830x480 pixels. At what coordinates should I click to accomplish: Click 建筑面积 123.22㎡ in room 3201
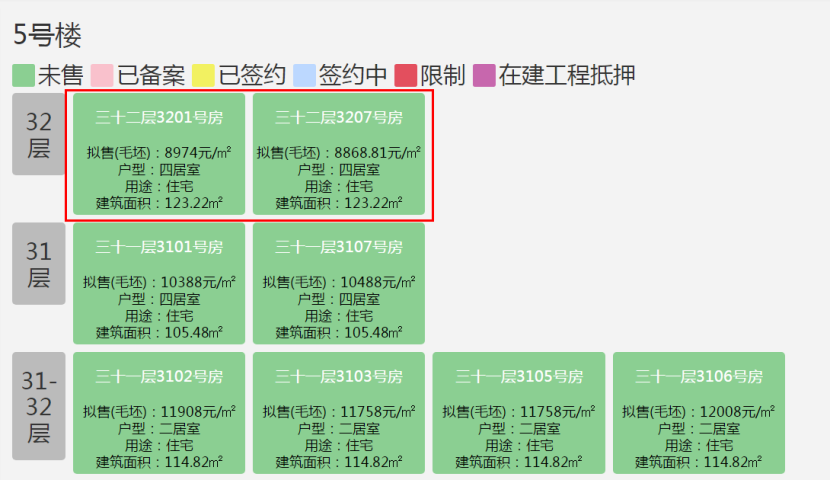[159, 203]
